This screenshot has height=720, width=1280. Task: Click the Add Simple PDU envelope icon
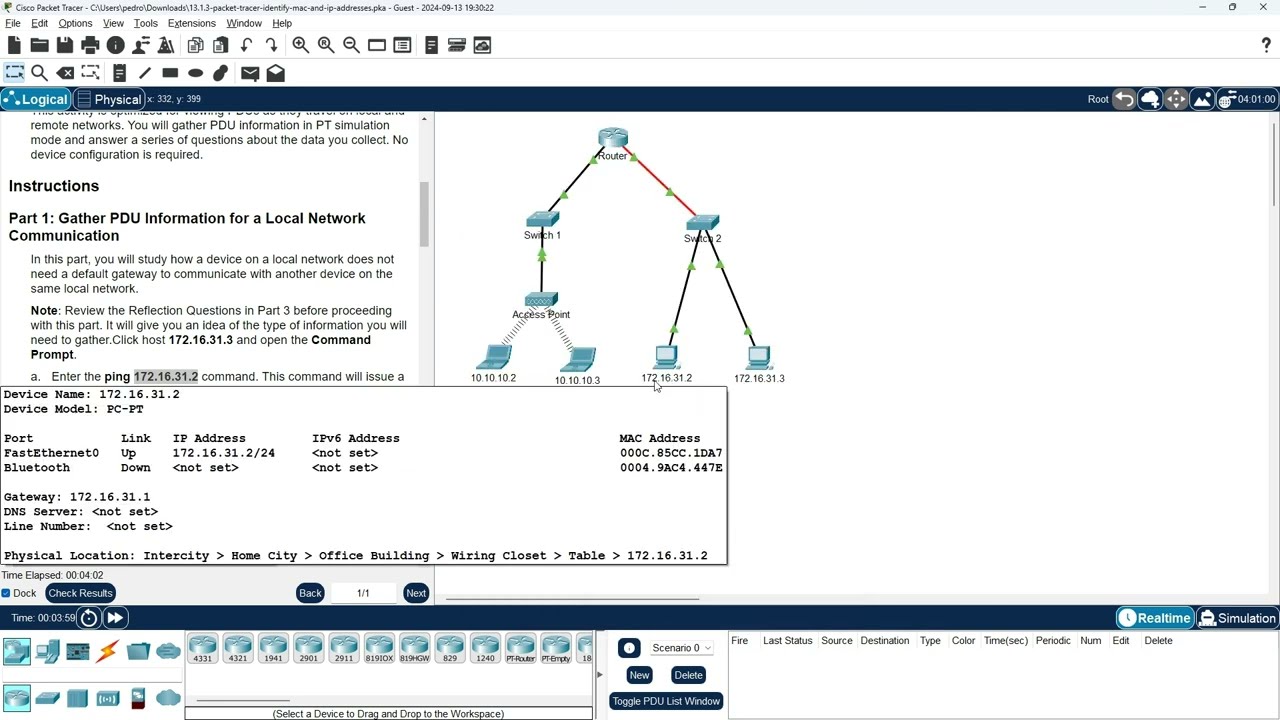(x=250, y=73)
